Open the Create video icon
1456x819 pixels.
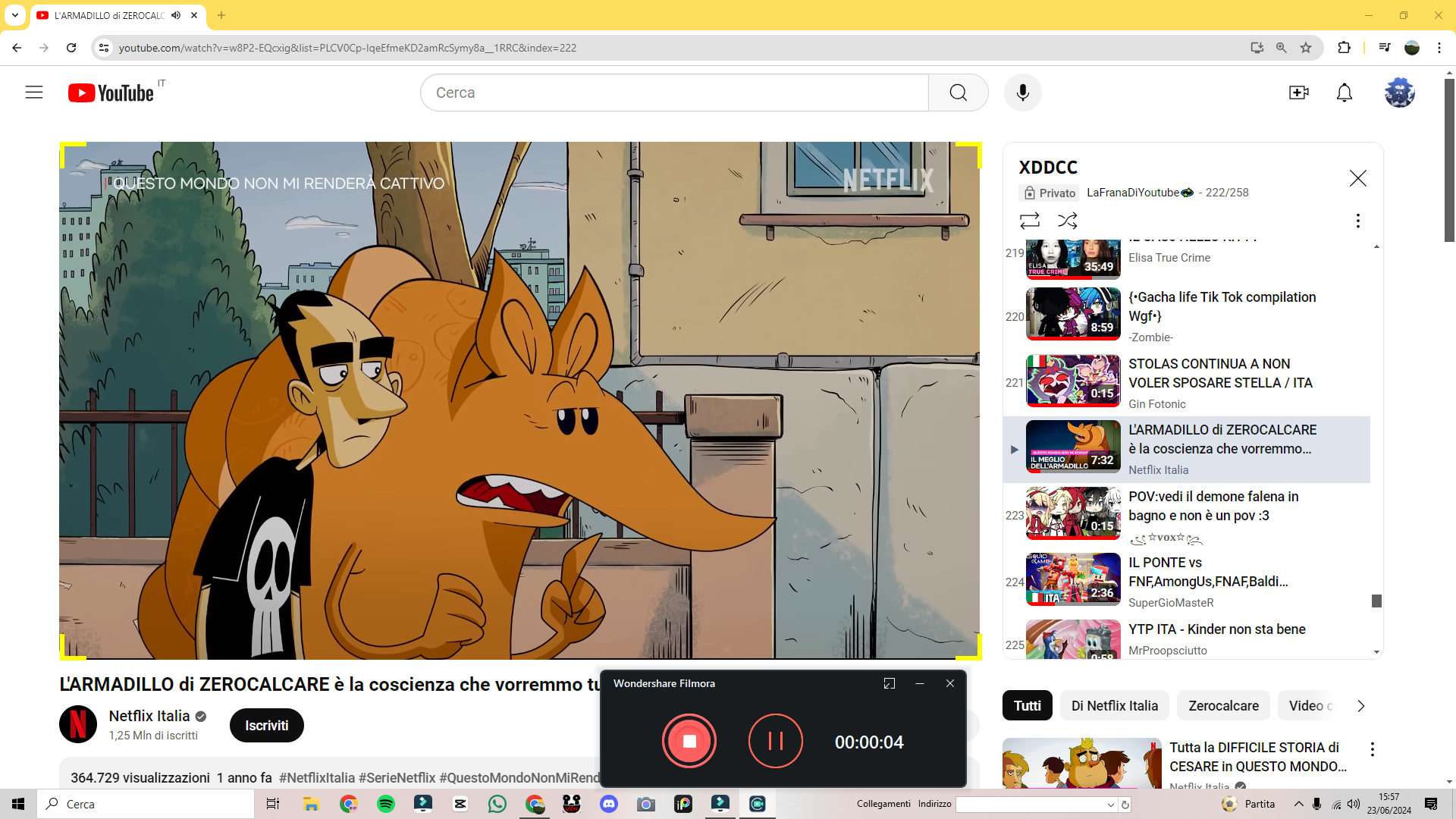[x=1298, y=93]
